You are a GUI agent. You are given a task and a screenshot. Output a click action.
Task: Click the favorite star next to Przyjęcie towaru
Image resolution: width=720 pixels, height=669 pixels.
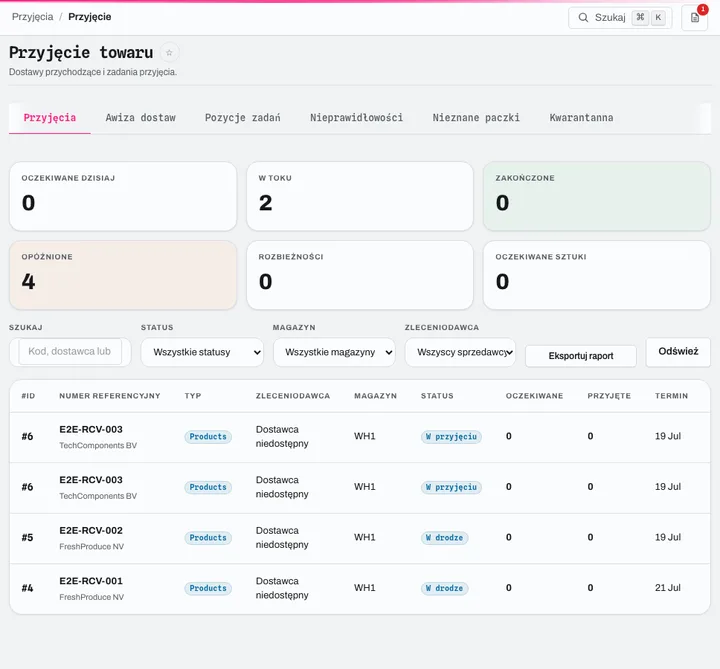(x=169, y=53)
